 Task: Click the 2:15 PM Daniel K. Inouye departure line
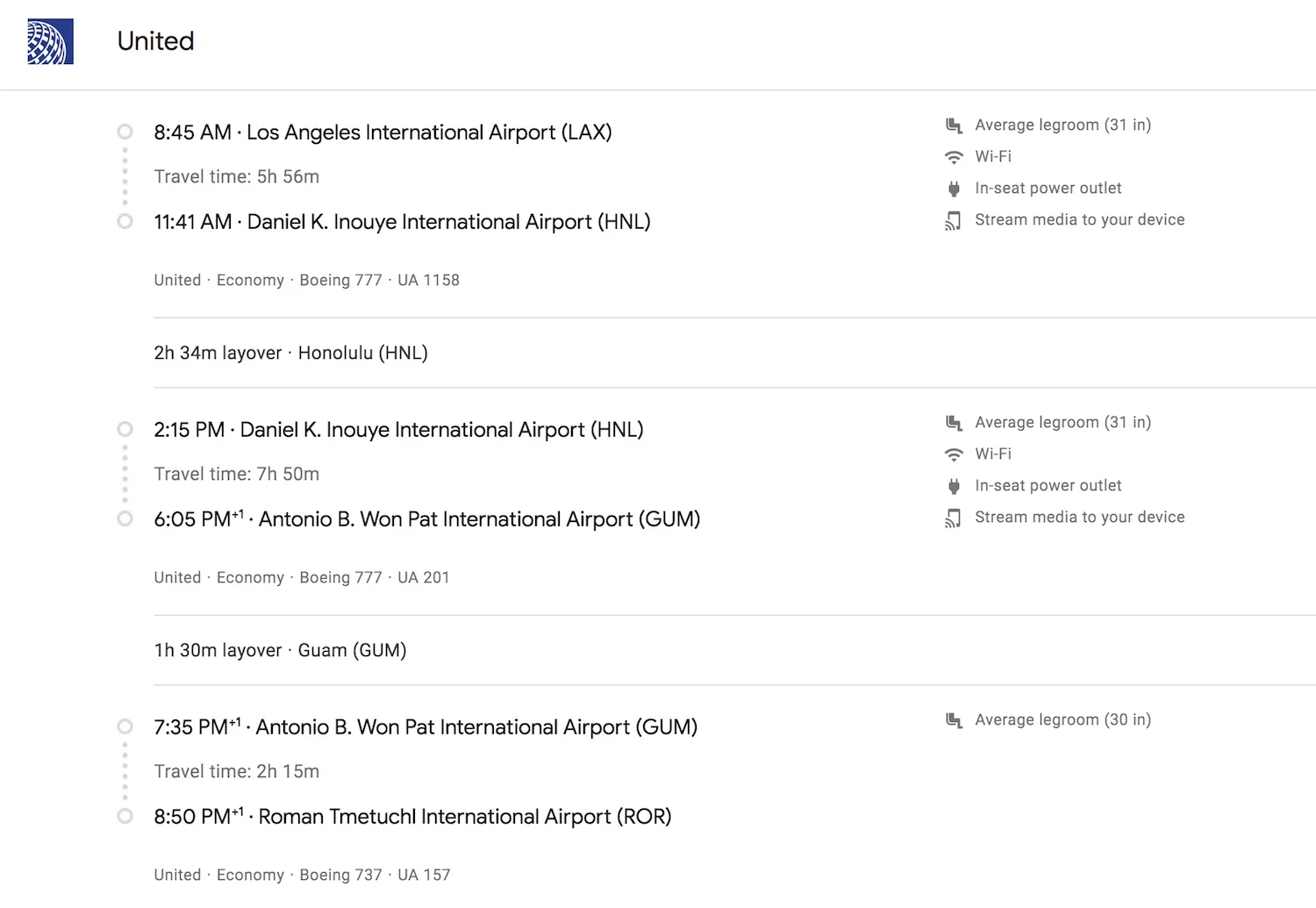click(x=399, y=430)
